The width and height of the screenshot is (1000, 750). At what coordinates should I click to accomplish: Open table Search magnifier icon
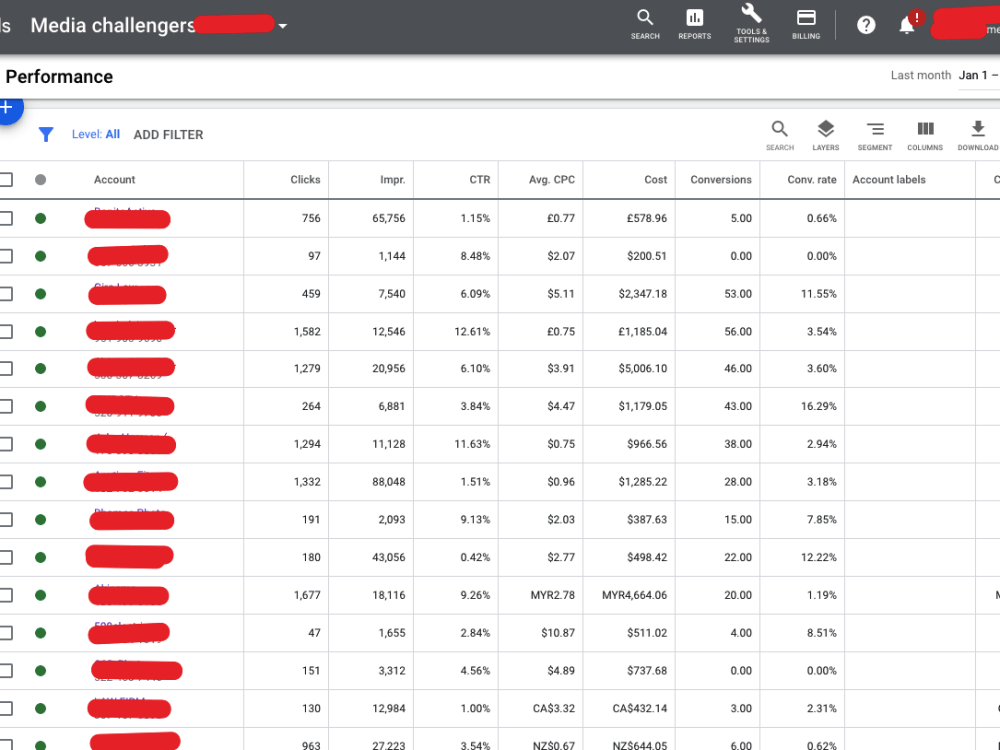780,135
